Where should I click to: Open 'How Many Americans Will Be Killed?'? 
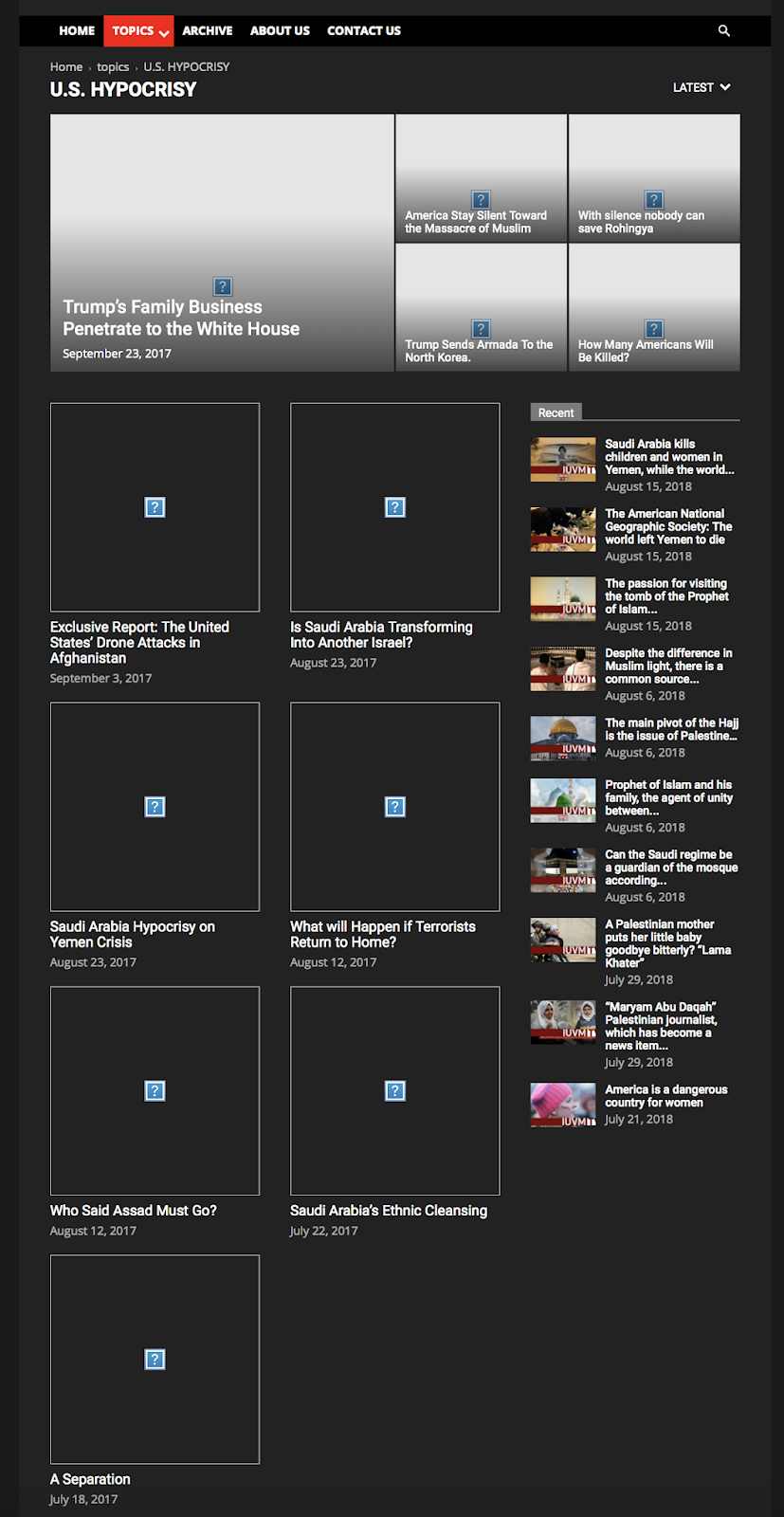tap(647, 351)
